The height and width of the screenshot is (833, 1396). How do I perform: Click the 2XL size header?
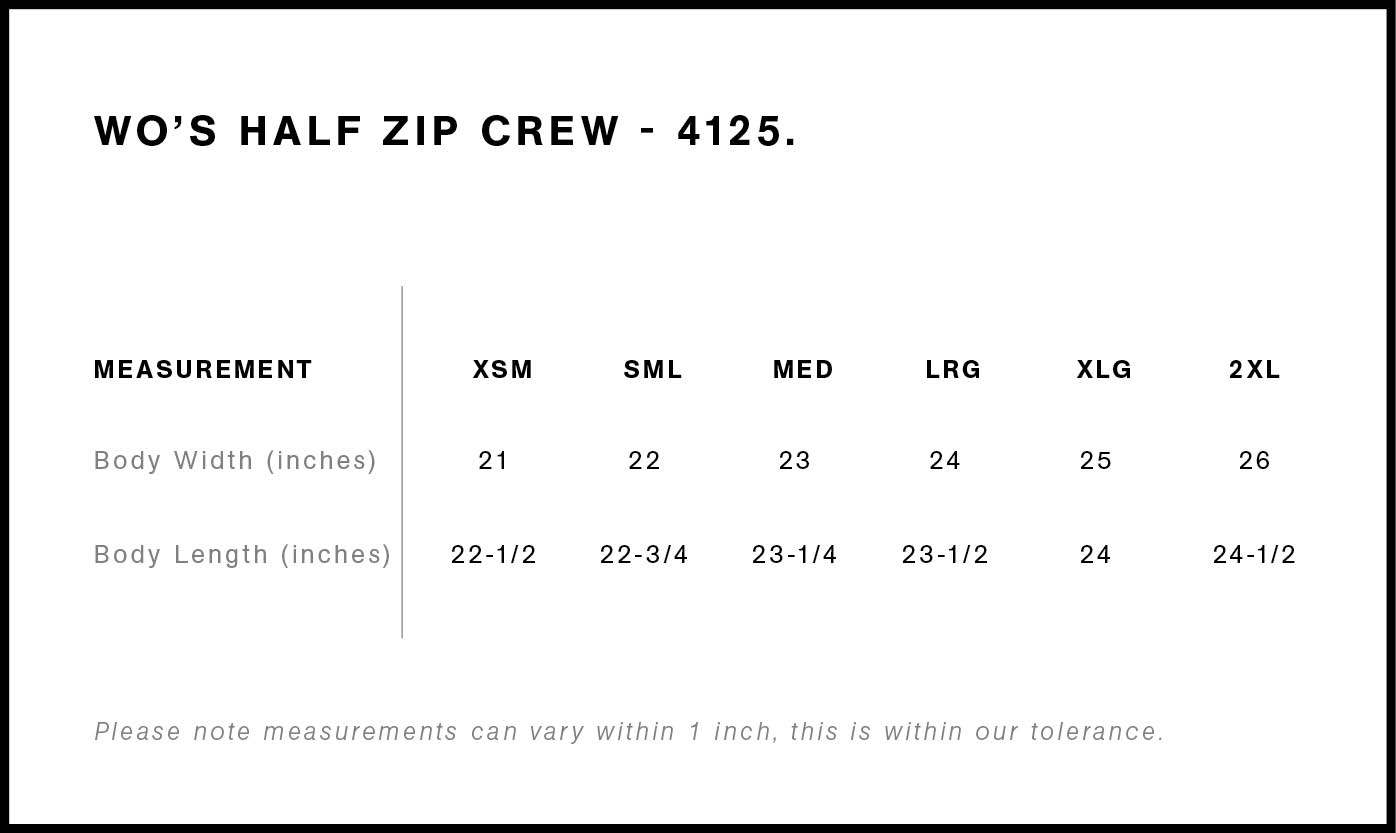[x=1254, y=370]
